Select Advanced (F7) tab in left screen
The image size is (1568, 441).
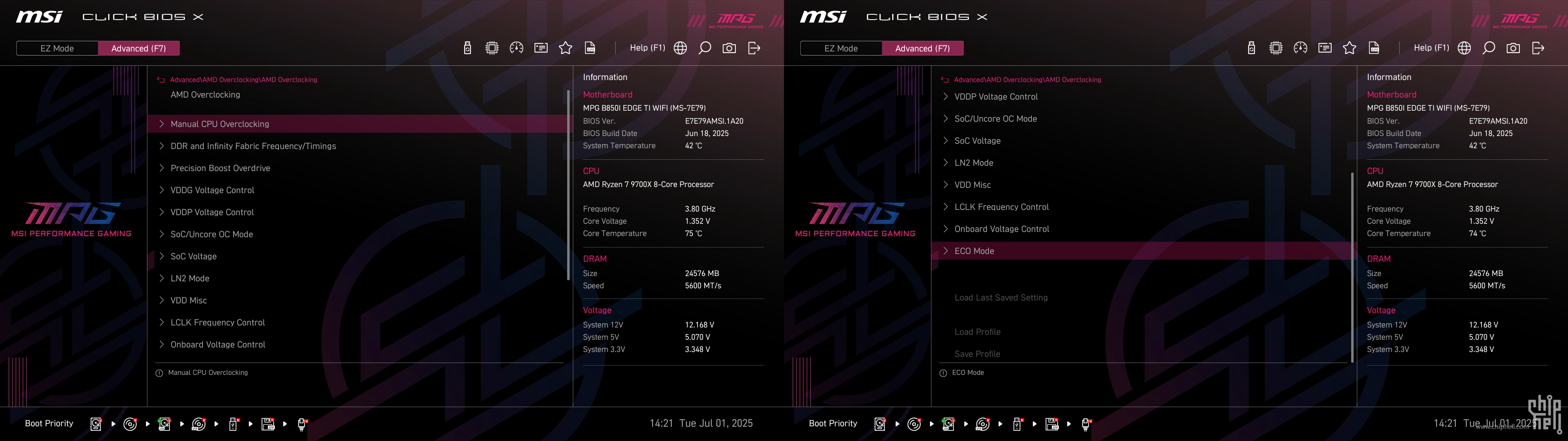139,48
